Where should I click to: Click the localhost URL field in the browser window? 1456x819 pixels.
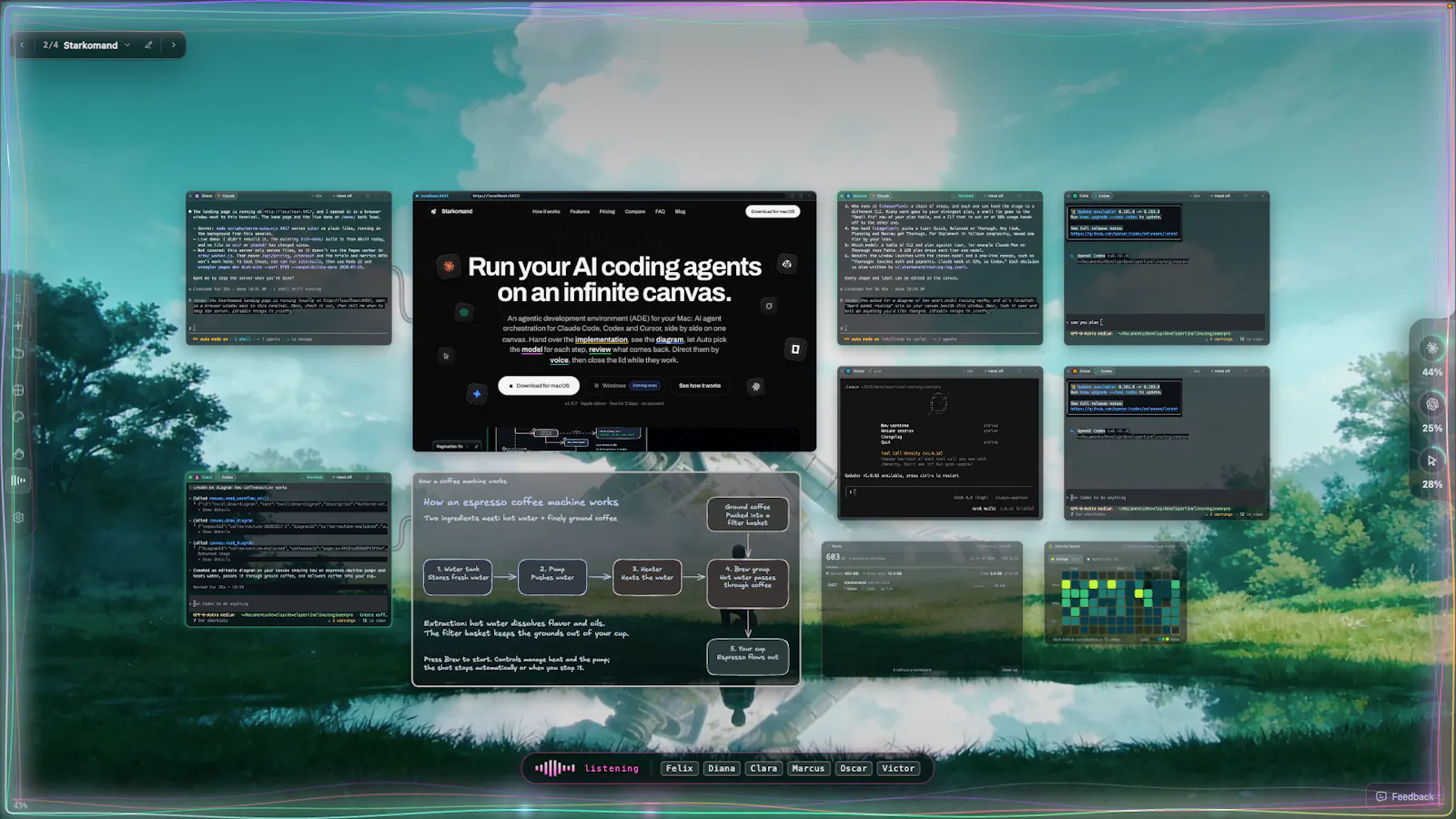[x=628, y=196]
